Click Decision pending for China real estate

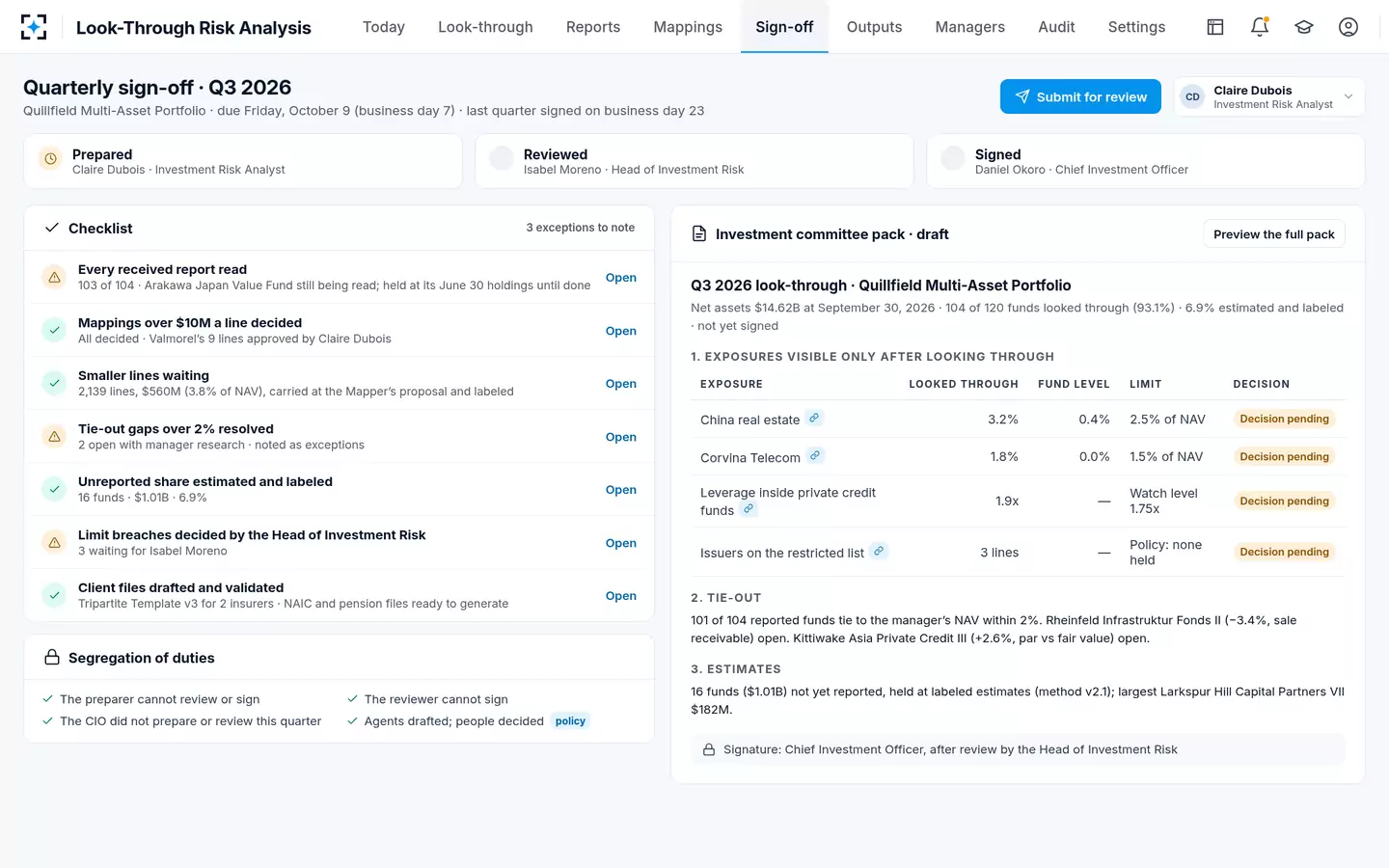click(1284, 419)
